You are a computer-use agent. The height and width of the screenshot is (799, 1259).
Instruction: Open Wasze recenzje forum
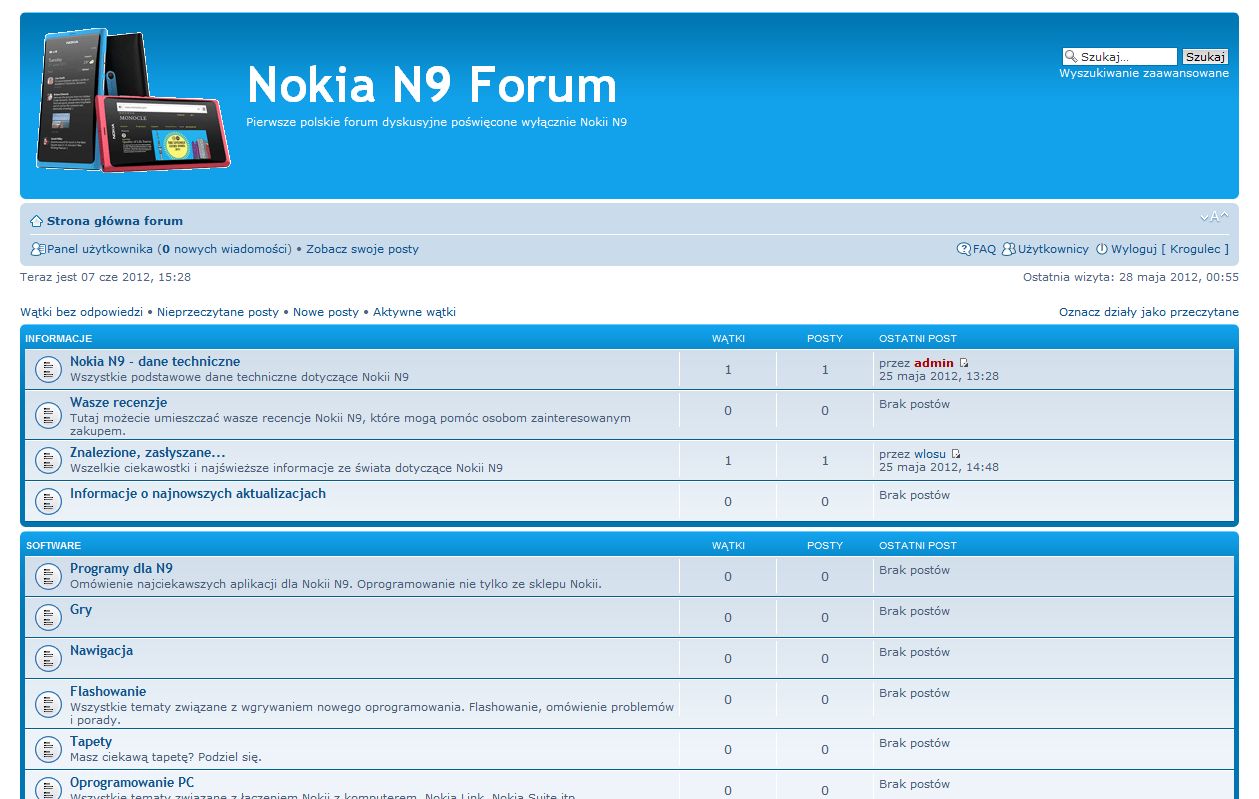pos(118,402)
